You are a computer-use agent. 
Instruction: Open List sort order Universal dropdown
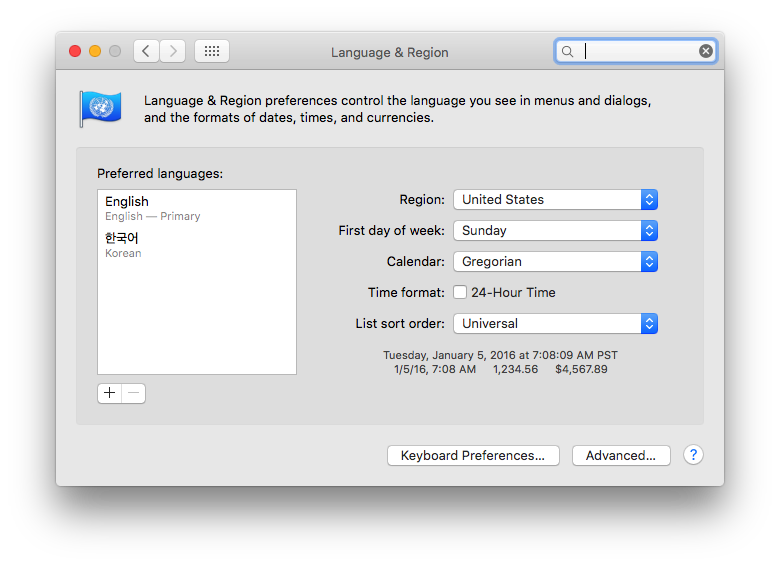click(556, 323)
